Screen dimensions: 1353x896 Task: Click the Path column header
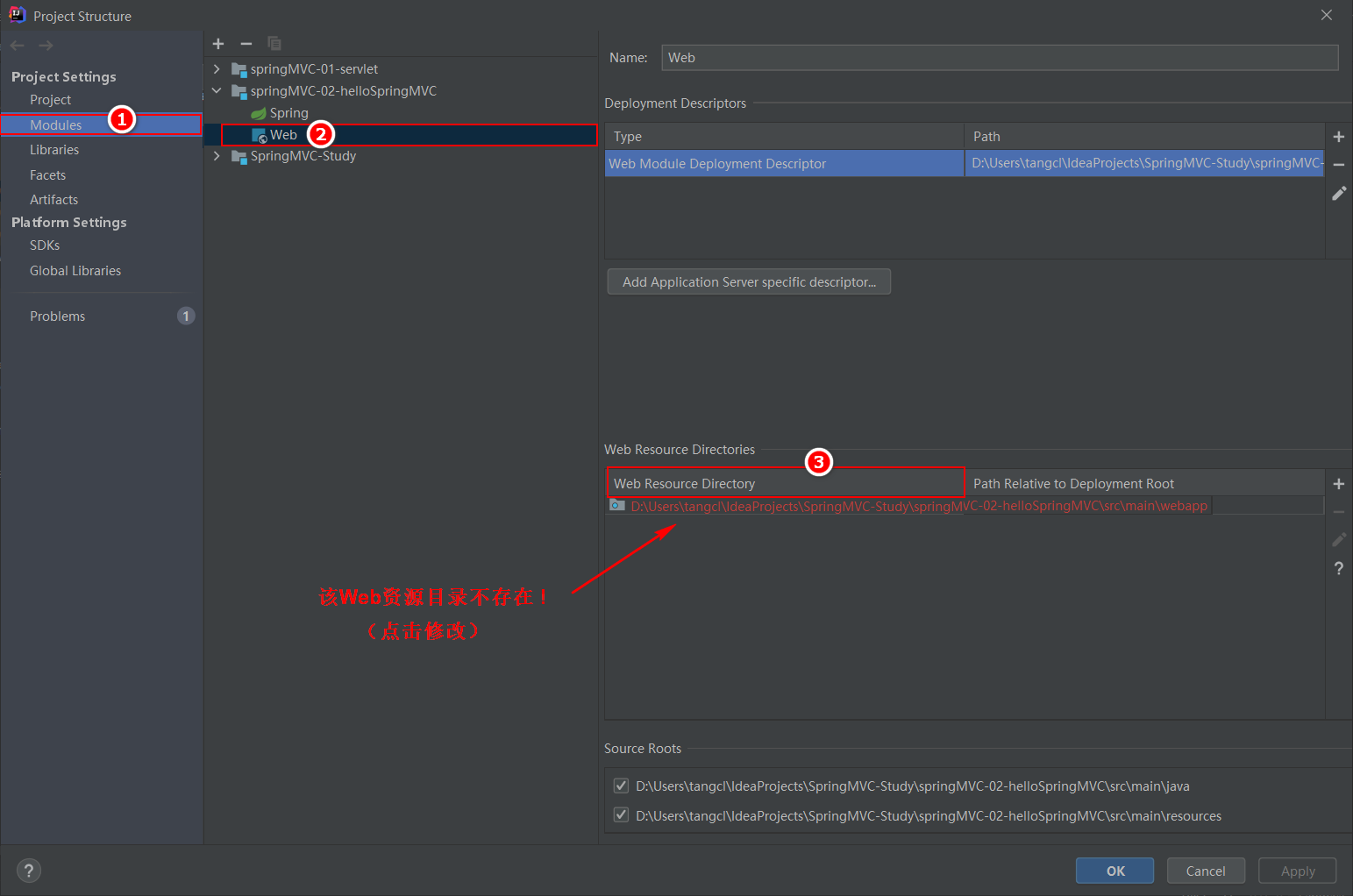tap(1144, 136)
